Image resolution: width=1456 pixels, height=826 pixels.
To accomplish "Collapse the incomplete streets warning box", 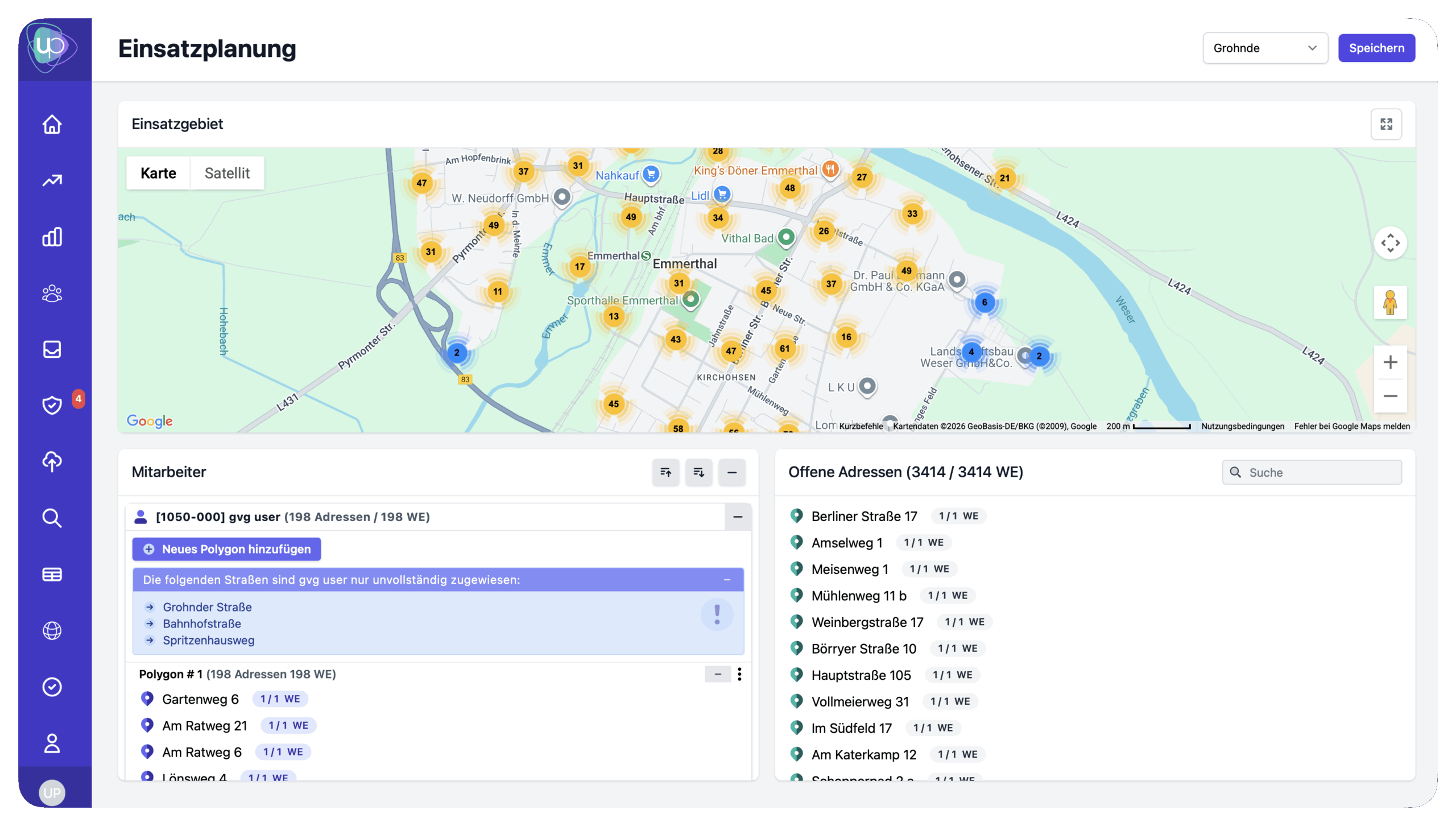I will point(726,580).
